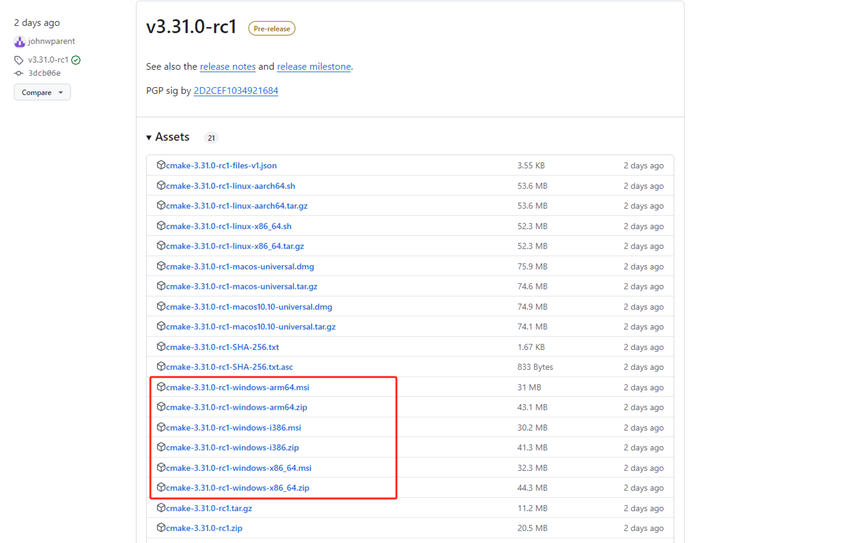Click the johnwparent avatar icon

coord(19,41)
